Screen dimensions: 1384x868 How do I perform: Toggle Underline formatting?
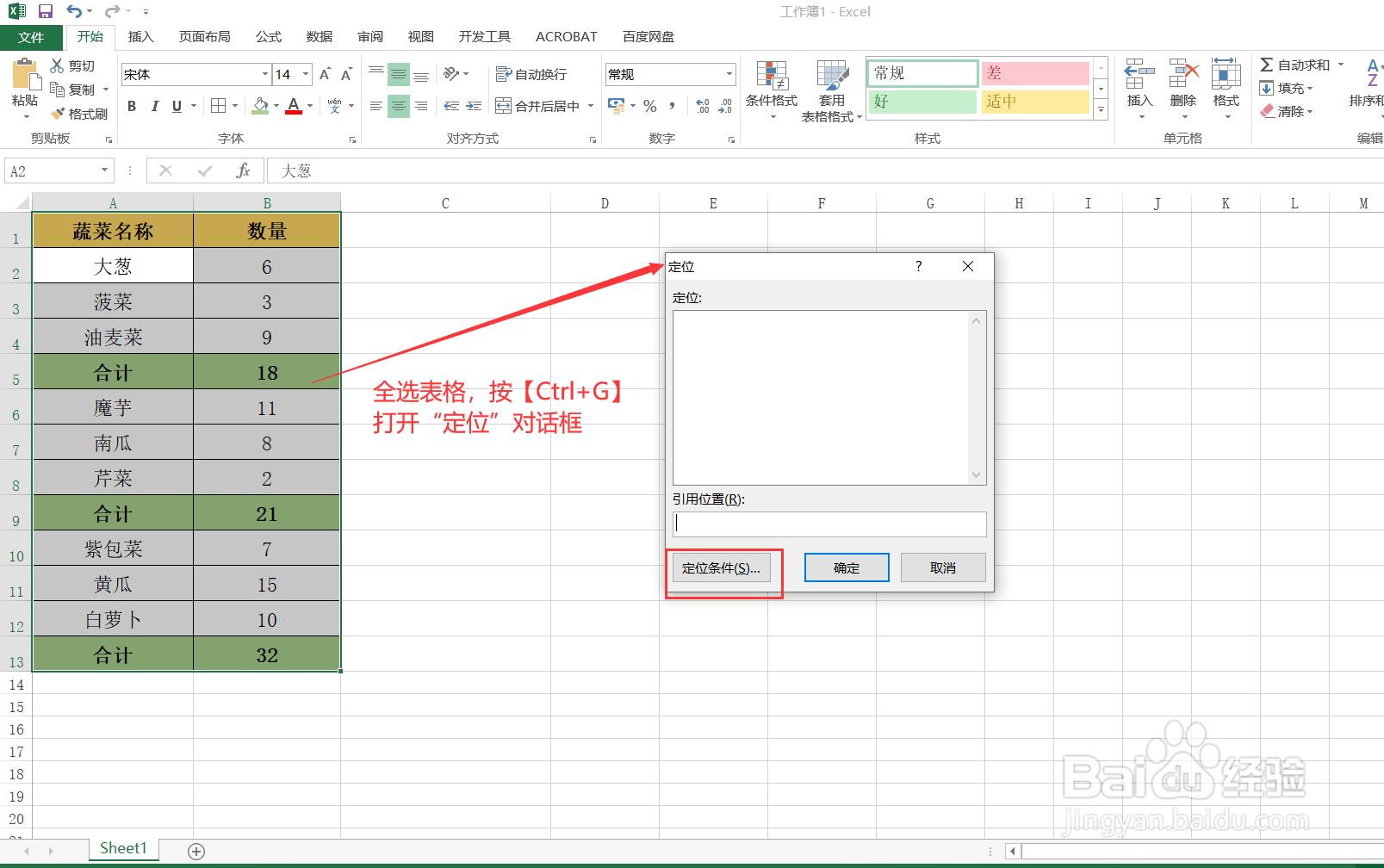(x=177, y=106)
